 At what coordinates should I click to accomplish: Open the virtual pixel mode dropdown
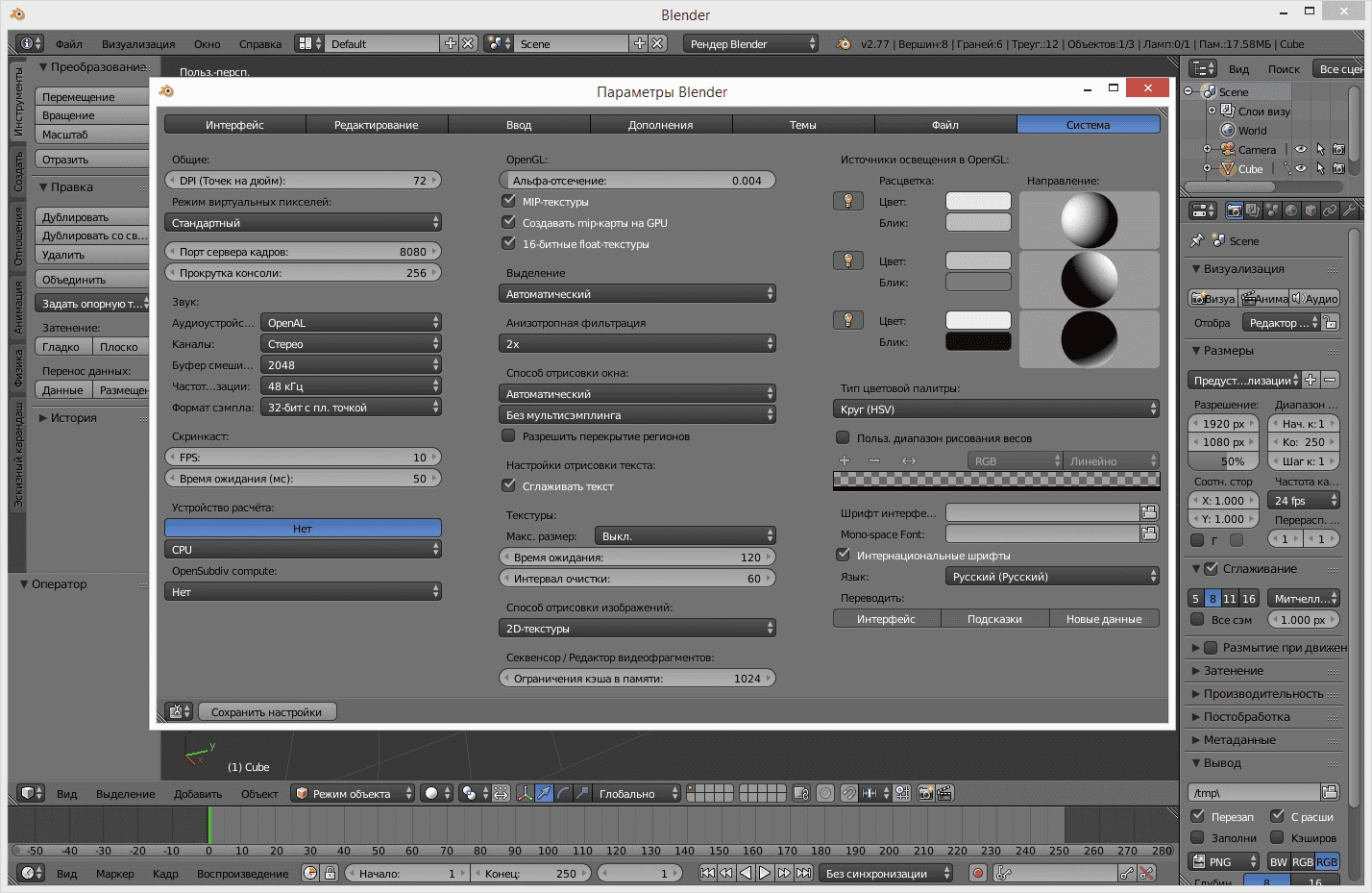(x=303, y=222)
